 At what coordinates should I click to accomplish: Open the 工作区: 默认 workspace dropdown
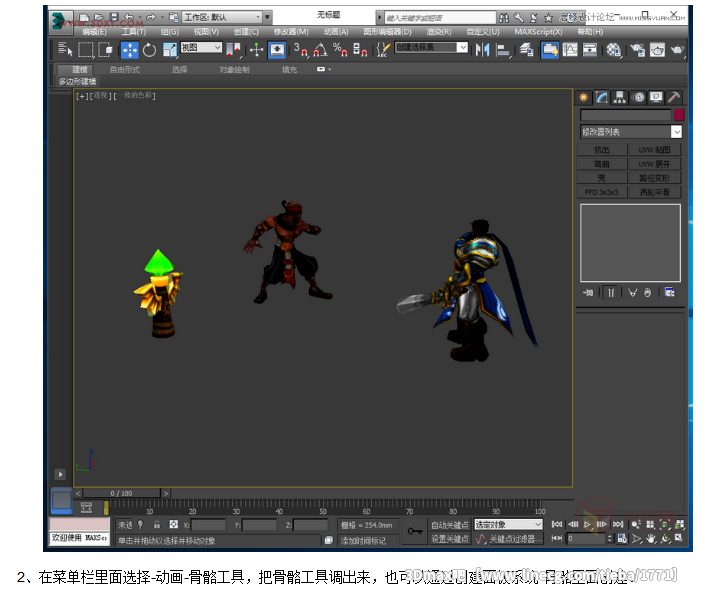(x=222, y=17)
